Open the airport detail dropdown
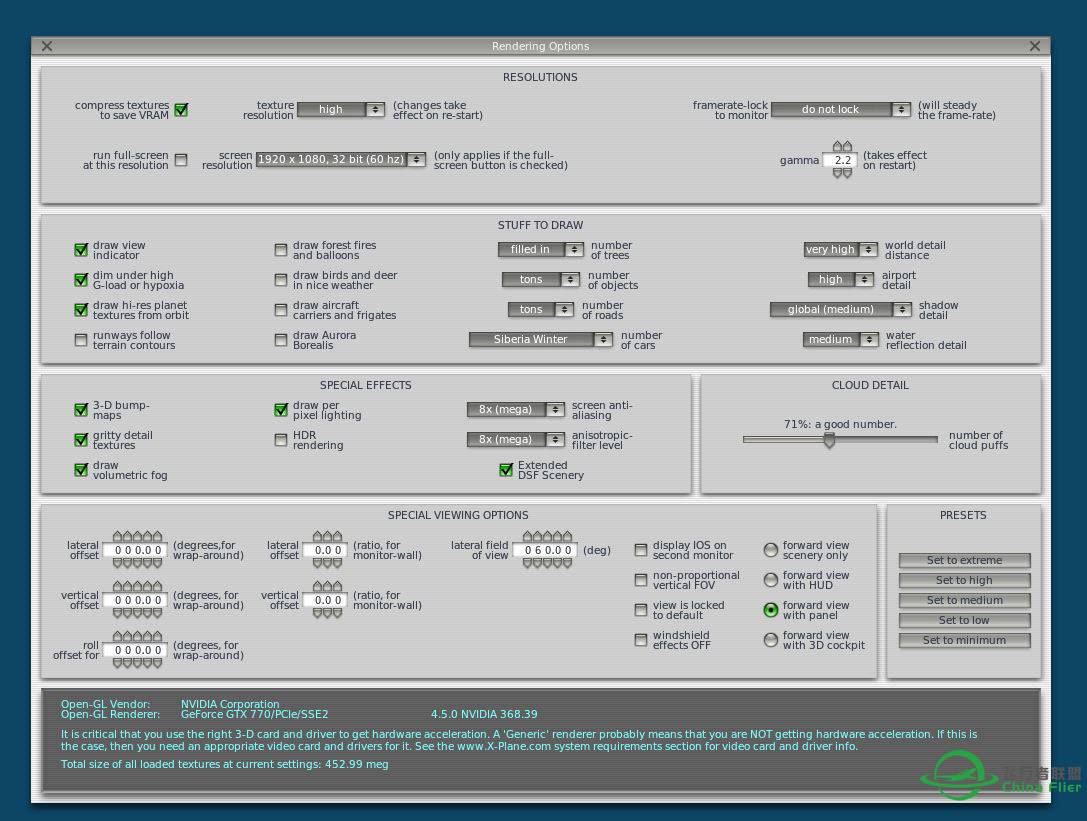Viewport: 1087px width, 821px height. click(x=841, y=279)
